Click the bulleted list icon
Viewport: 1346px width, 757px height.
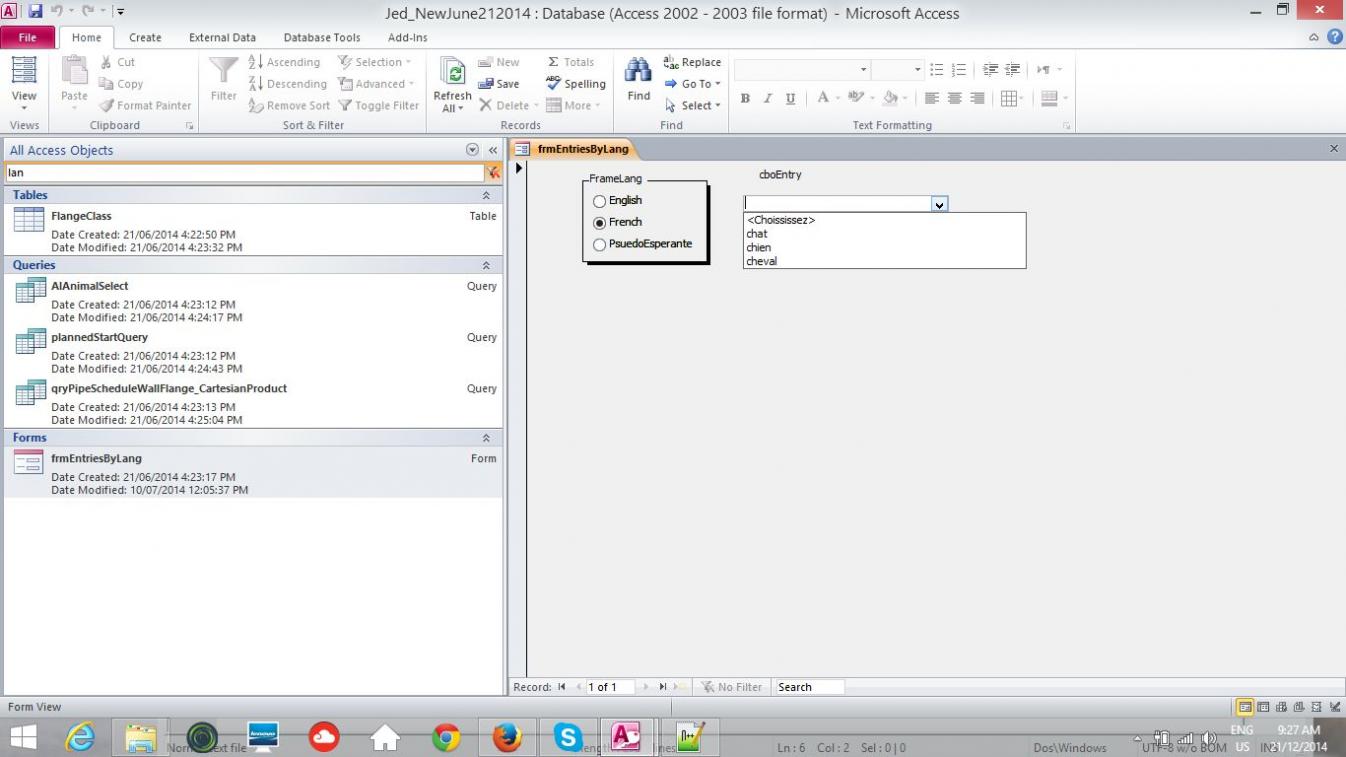pos(937,70)
